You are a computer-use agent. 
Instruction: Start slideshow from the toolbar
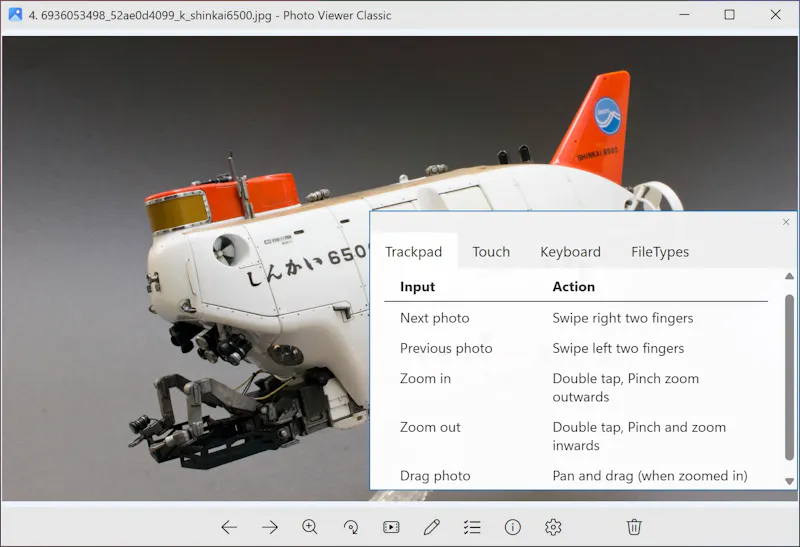click(x=391, y=527)
